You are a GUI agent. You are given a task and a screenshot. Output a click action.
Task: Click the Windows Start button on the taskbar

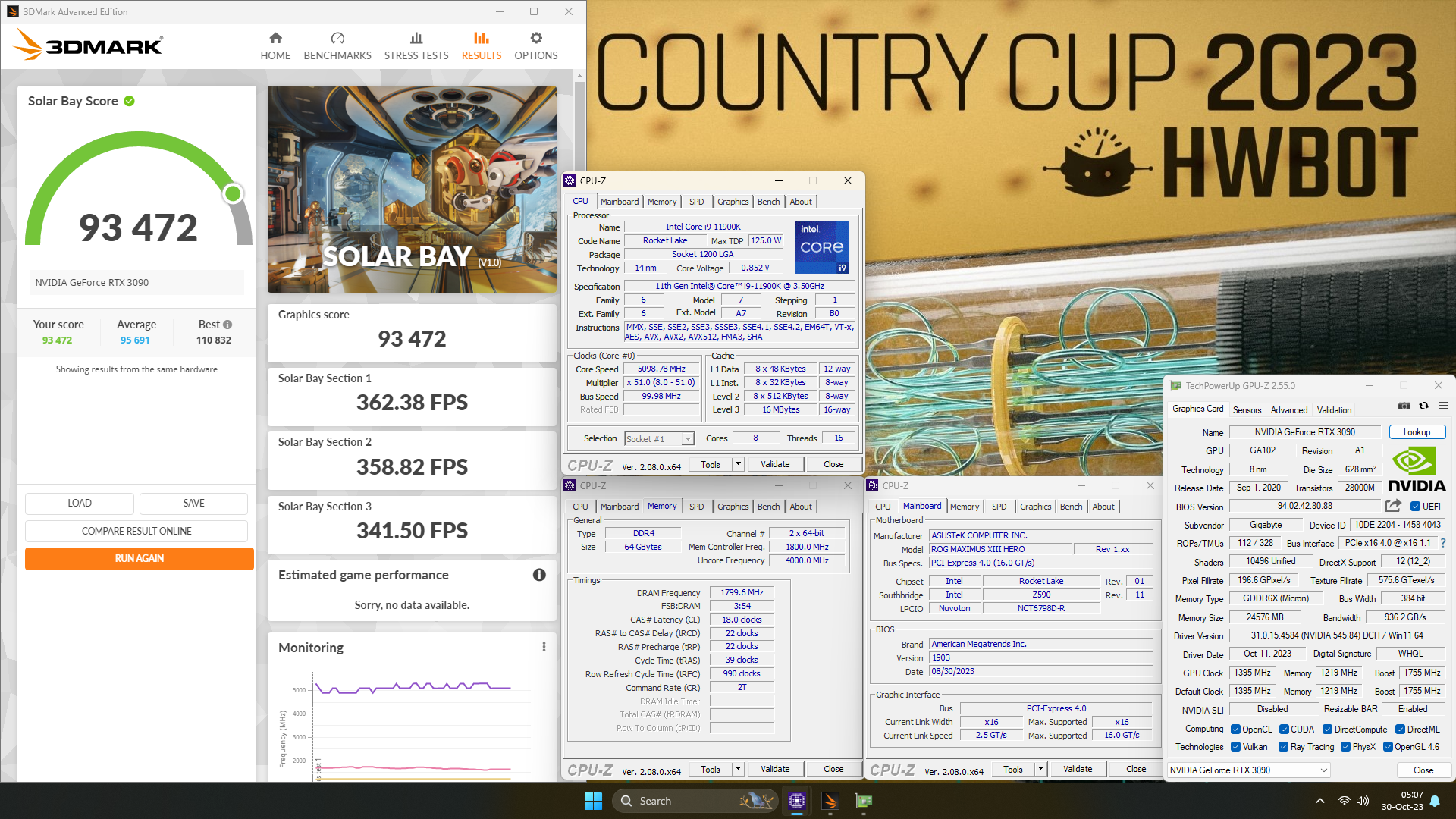[x=593, y=801]
